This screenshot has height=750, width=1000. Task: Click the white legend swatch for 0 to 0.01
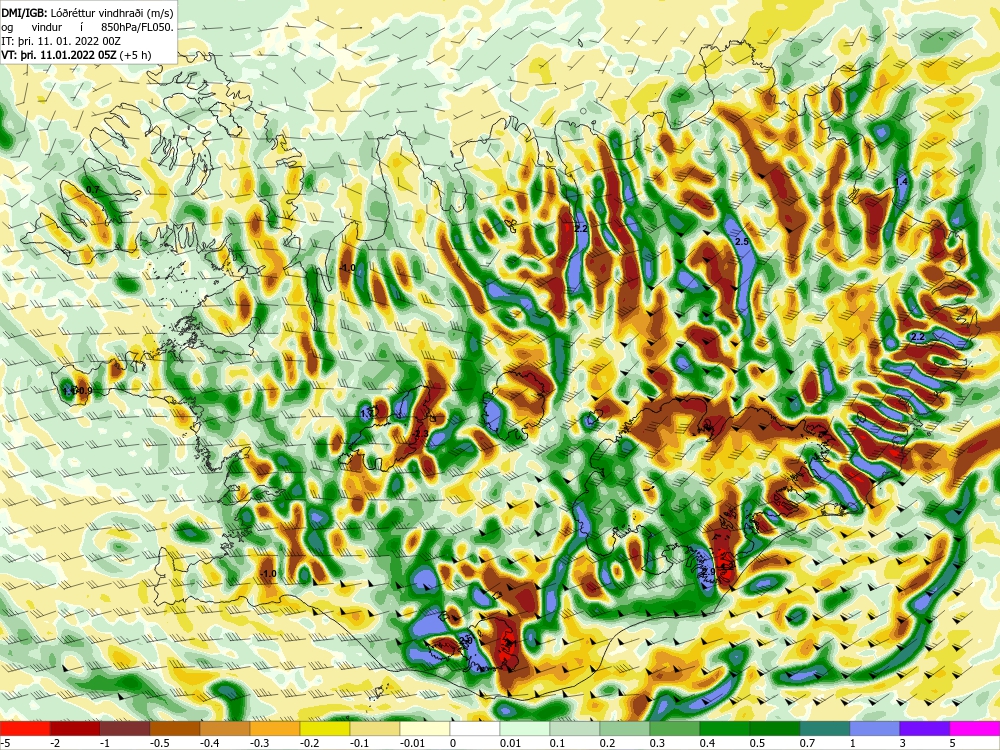point(474,728)
